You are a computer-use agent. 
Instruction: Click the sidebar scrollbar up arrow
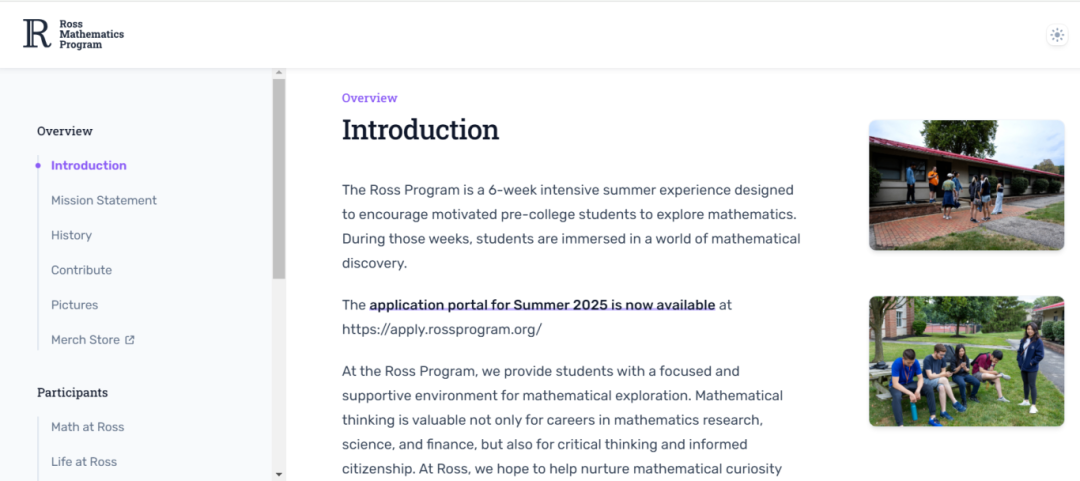pyautogui.click(x=279, y=72)
